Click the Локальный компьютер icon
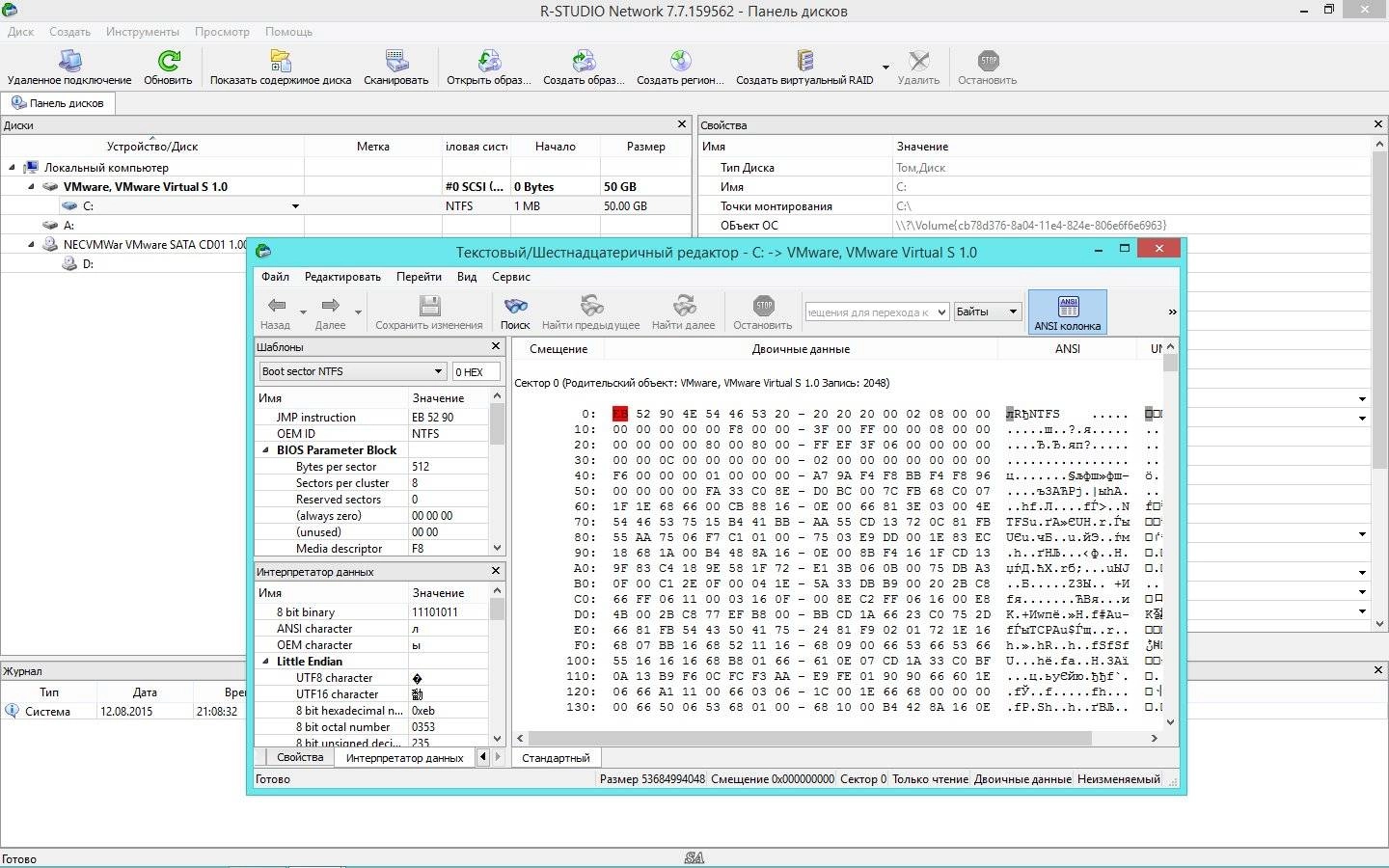 point(31,167)
